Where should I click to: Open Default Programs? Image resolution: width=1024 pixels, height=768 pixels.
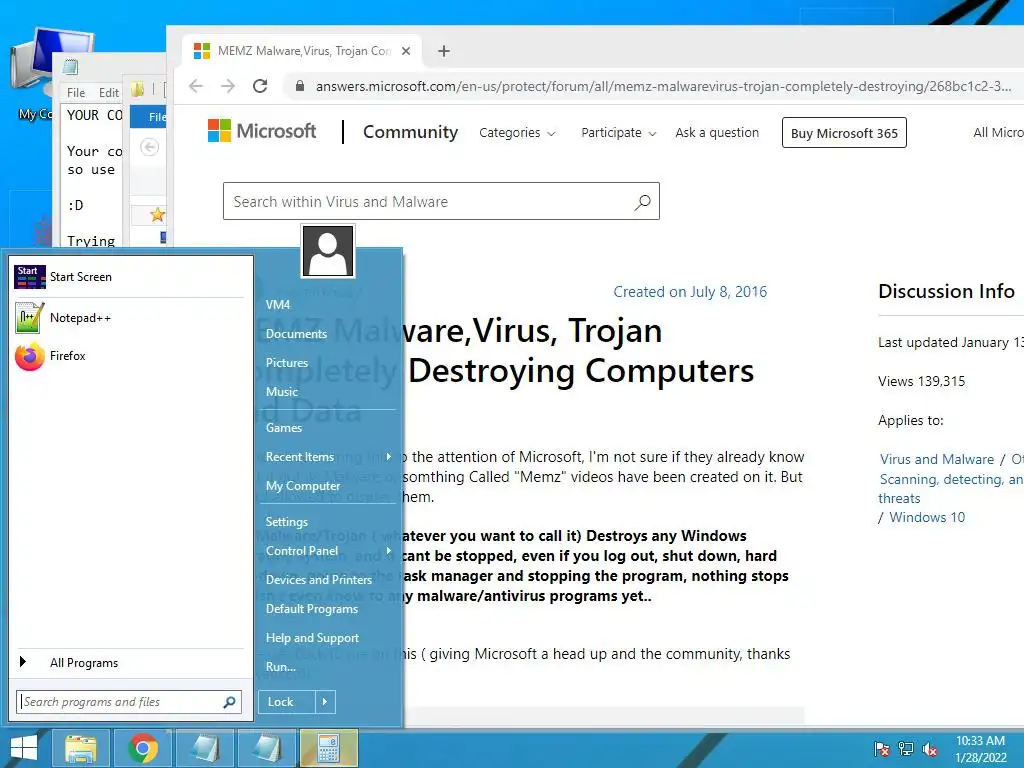click(312, 609)
